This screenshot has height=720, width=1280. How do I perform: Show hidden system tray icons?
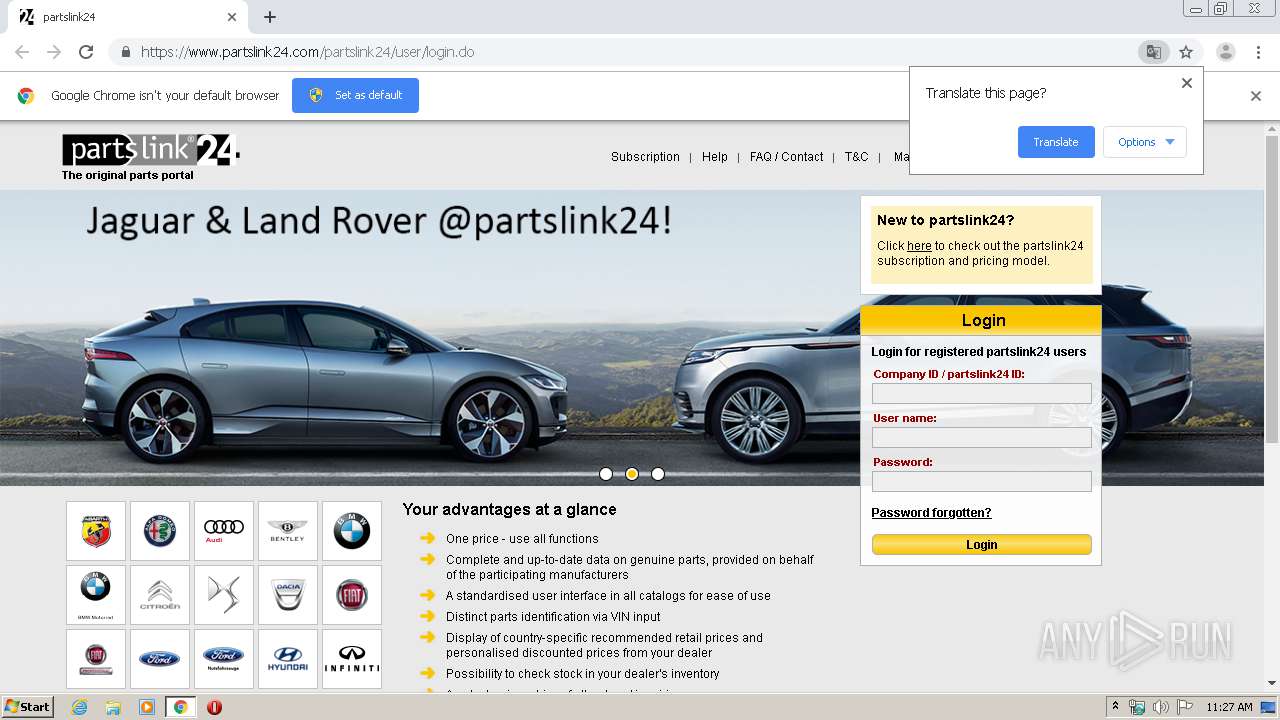pyautogui.click(x=1115, y=707)
